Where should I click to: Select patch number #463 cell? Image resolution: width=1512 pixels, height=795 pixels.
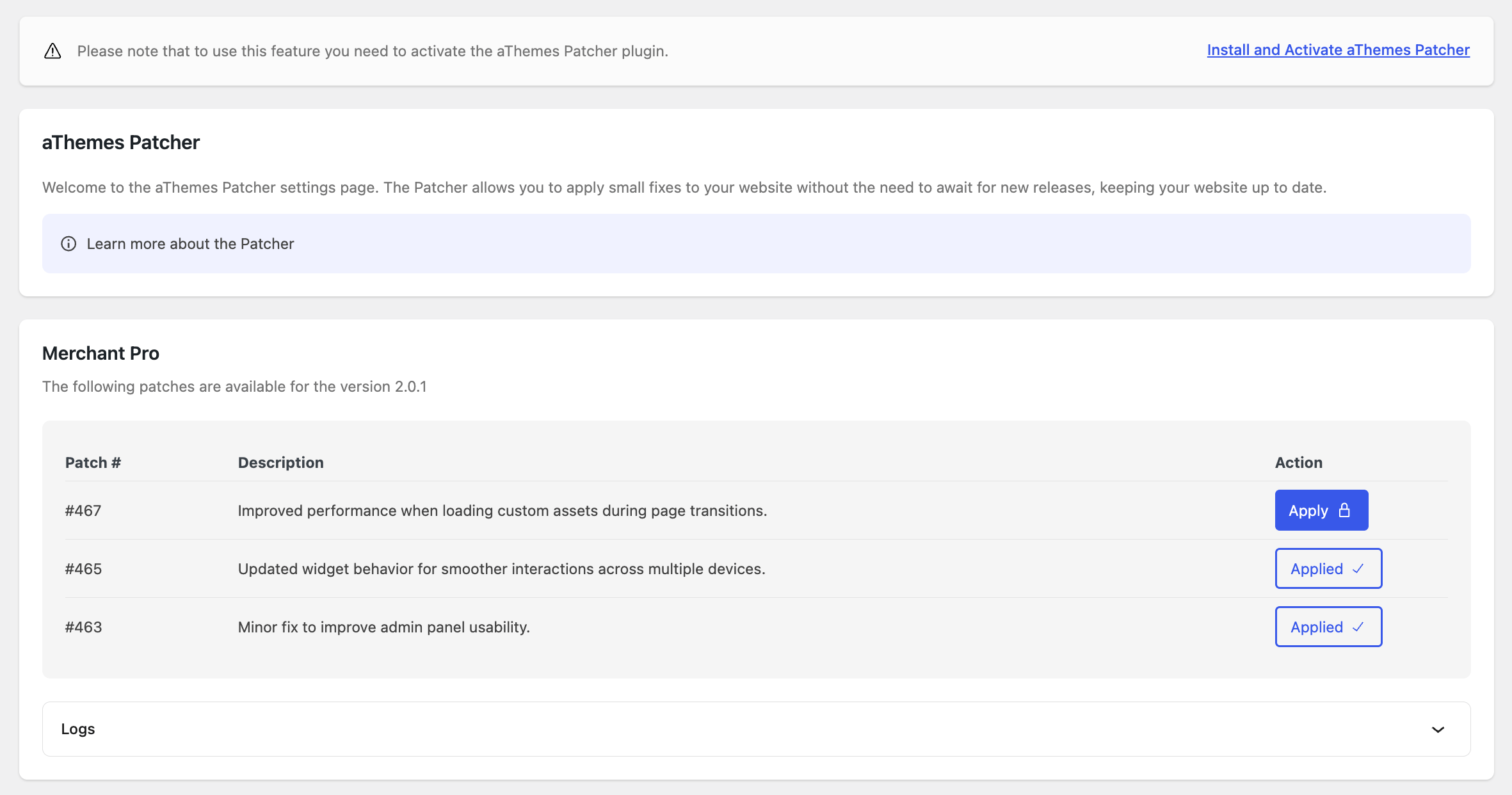[x=83, y=627]
